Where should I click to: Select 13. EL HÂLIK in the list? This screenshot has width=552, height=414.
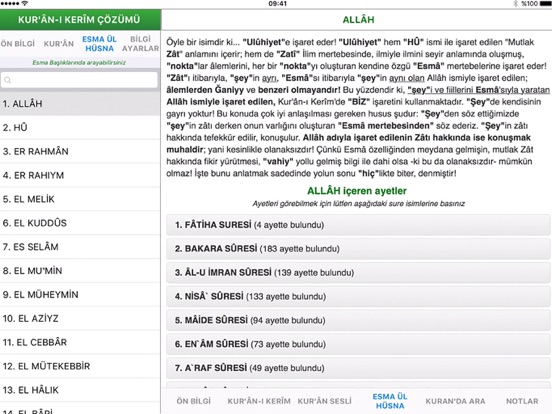[80, 390]
